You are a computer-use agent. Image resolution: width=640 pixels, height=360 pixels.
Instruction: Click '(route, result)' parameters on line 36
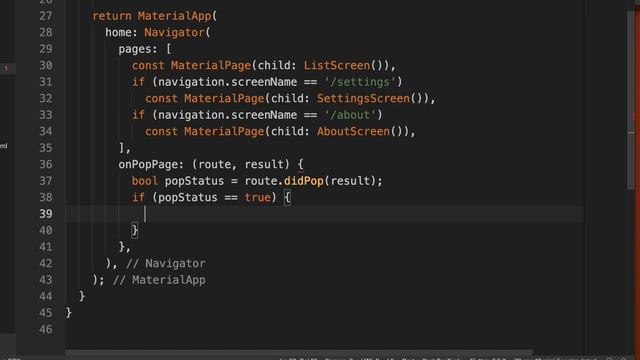click(x=241, y=164)
